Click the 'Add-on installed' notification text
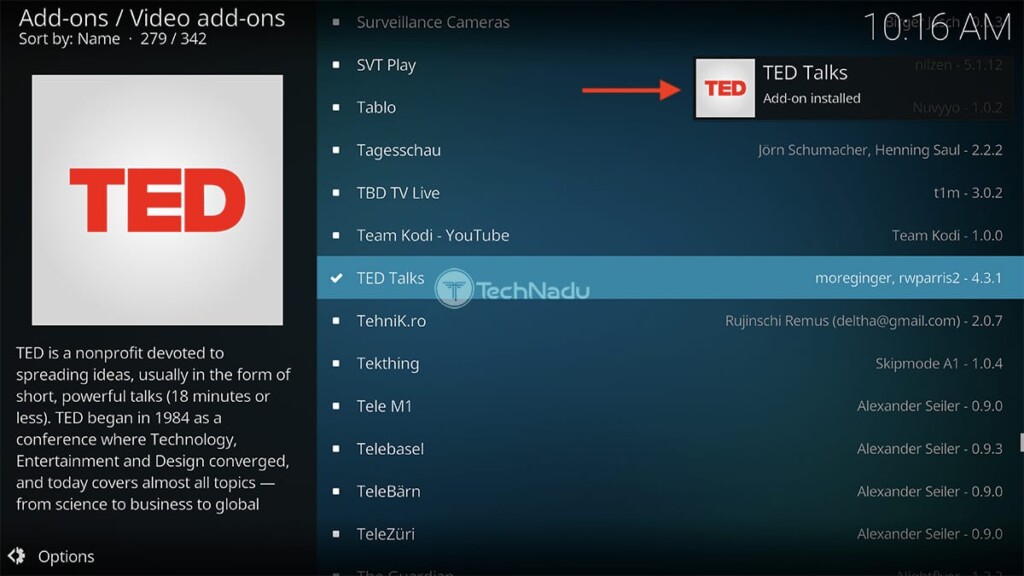 (x=812, y=99)
